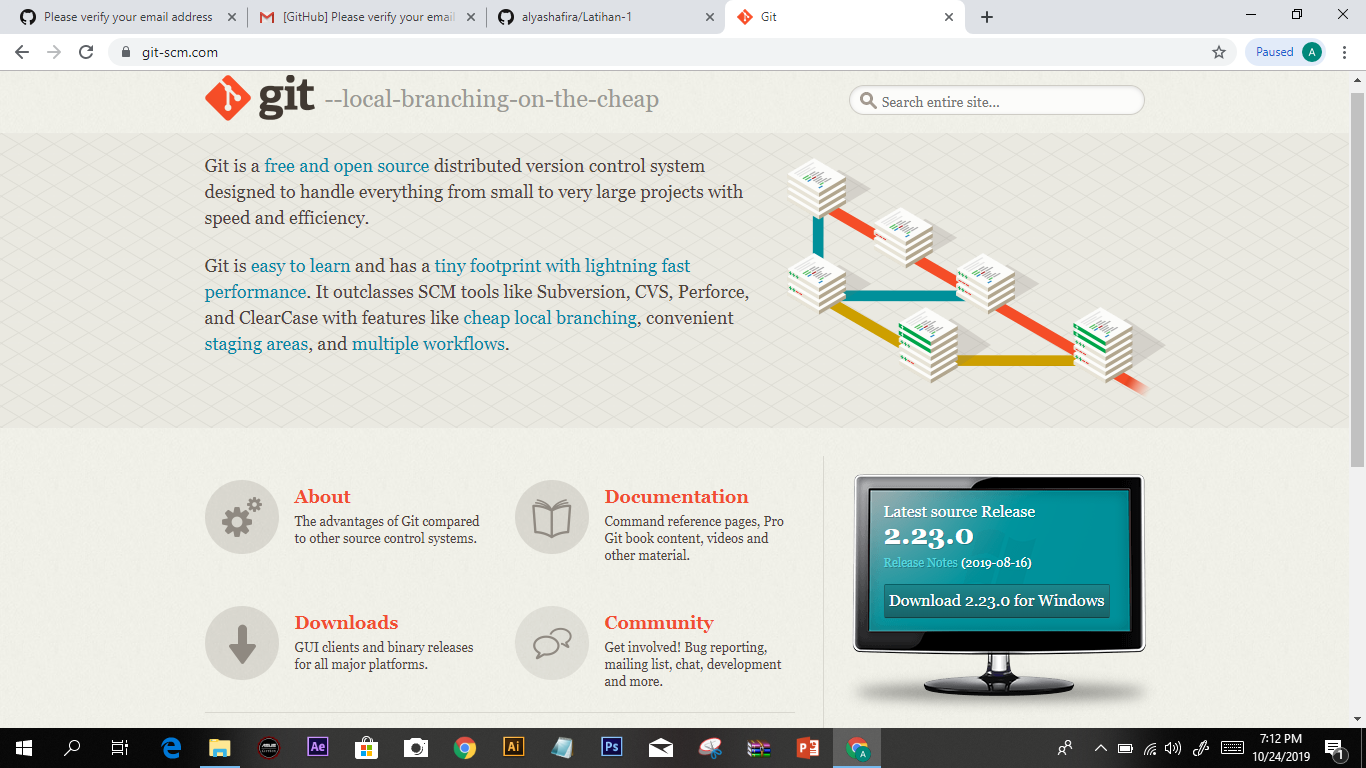Viewport: 1366px width, 768px height.
Task: Open the Paused sync profile menu
Action: (x=1284, y=51)
